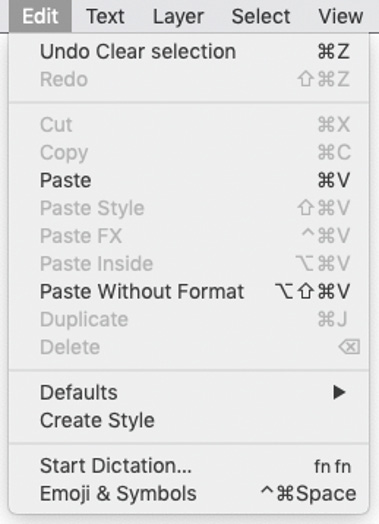379x524 pixels.
Task: Choose Paste from Edit menu
Action: tap(189, 180)
